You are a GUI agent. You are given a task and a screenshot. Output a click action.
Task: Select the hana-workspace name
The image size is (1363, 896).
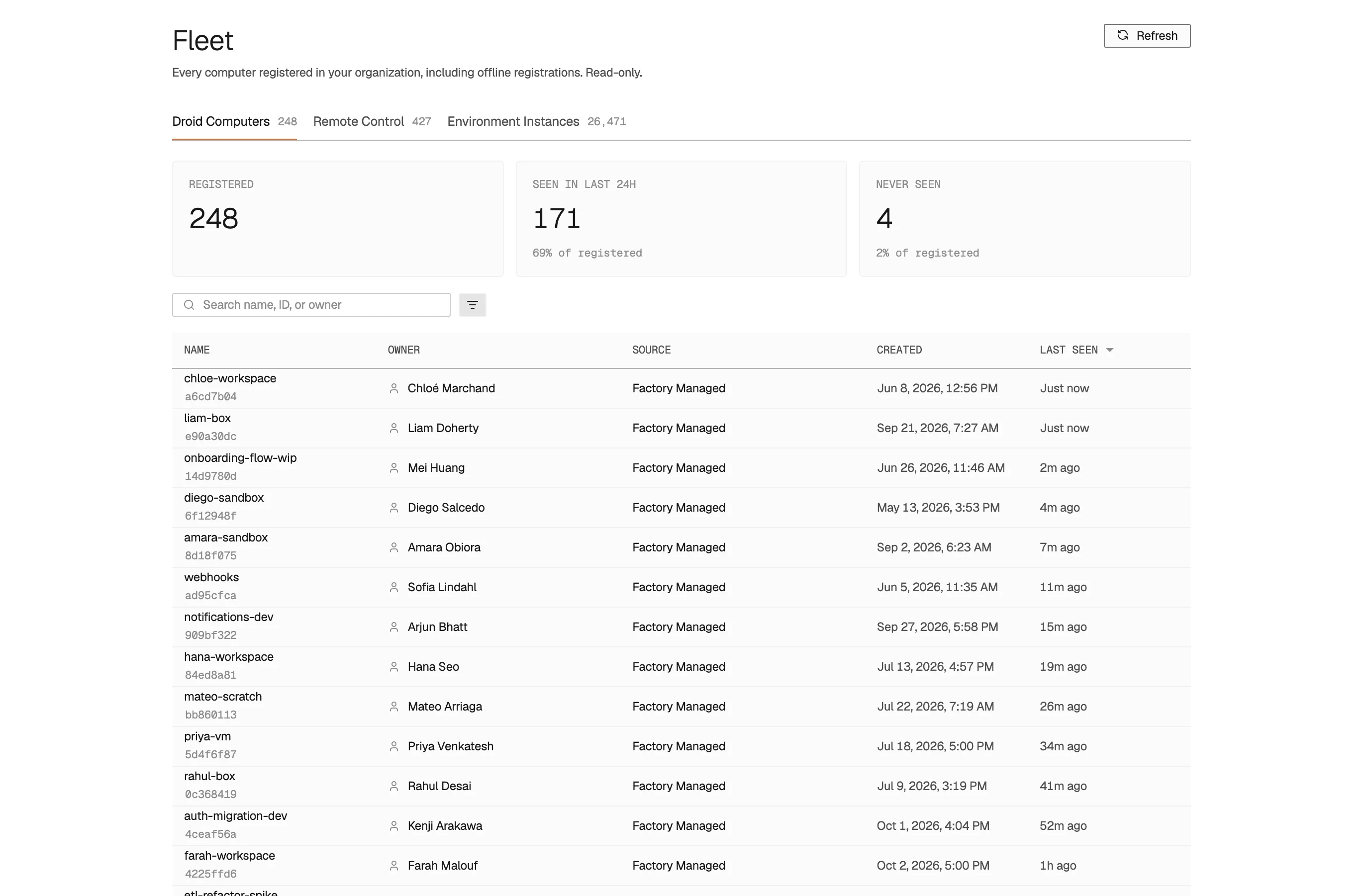(228, 657)
